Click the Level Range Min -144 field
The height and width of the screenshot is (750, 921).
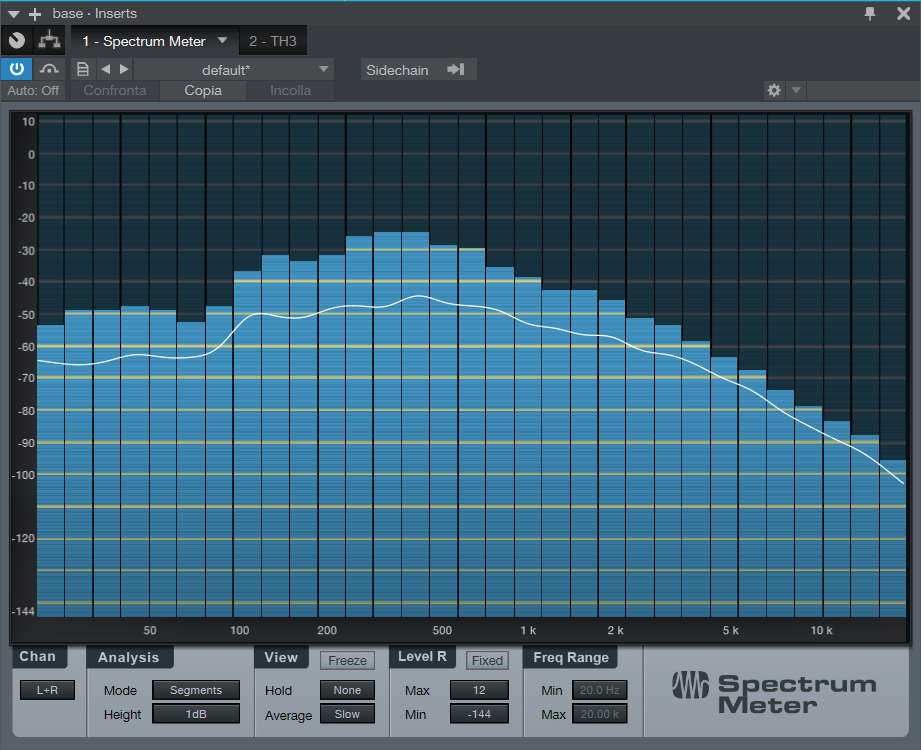[x=479, y=714]
